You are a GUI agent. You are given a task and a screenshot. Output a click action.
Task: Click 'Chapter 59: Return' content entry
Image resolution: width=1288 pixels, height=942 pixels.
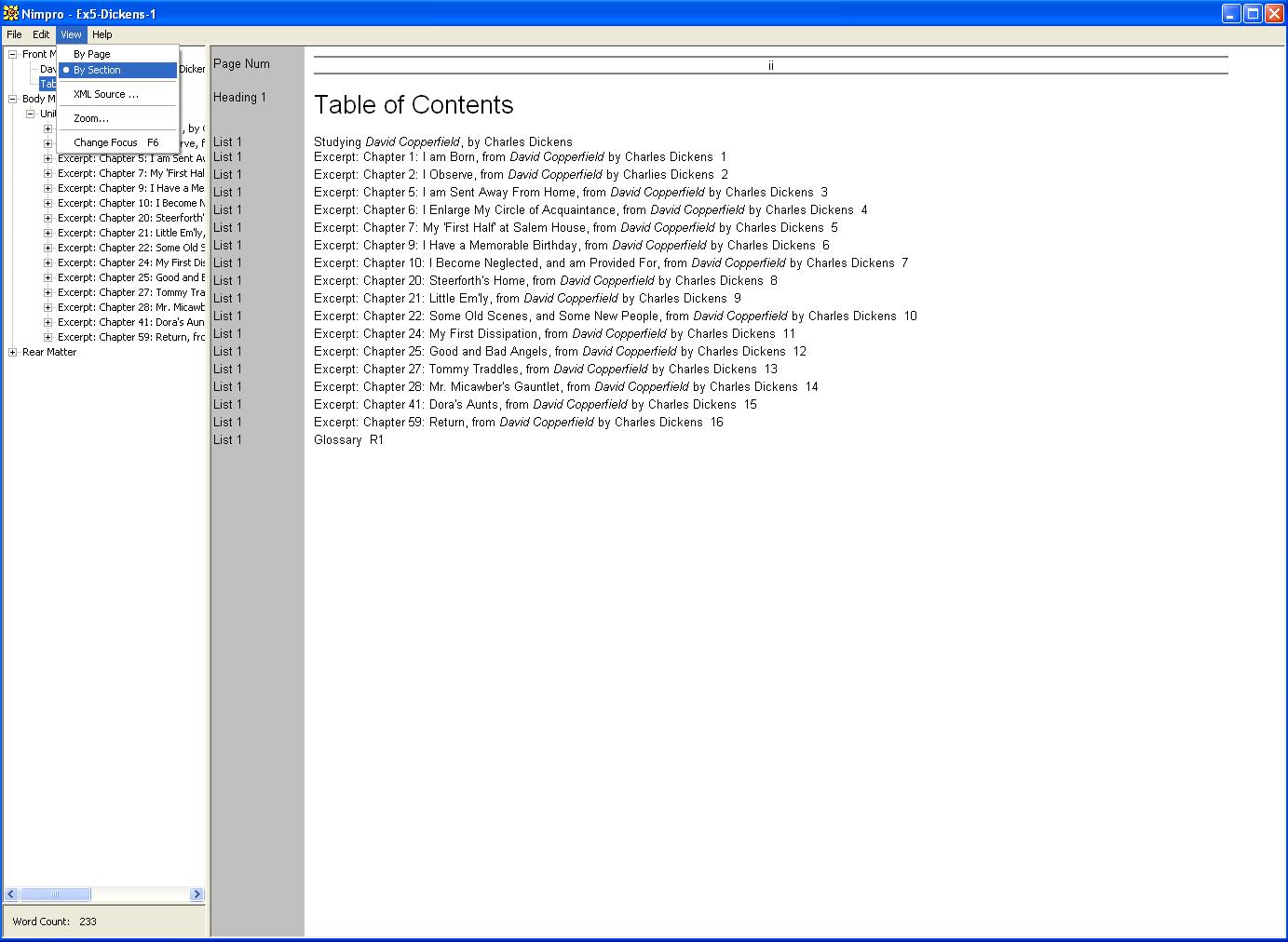(519, 423)
